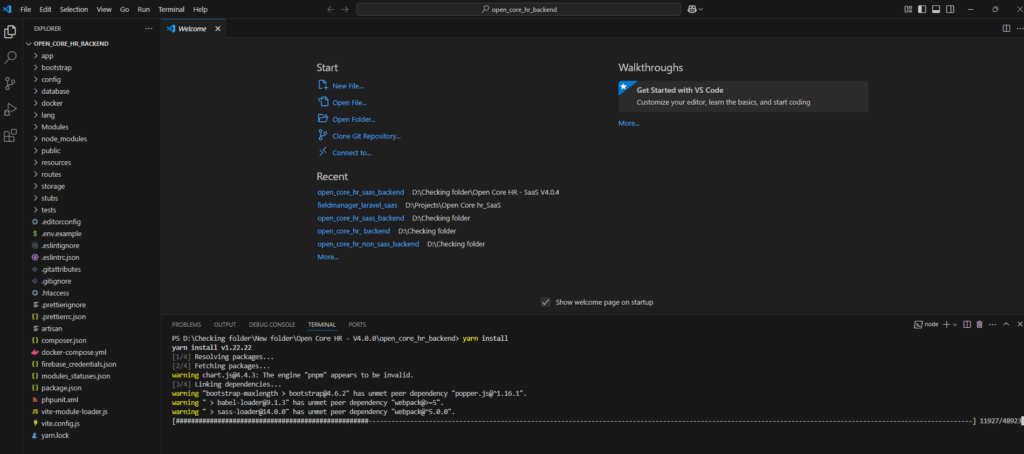Toggle the primary side bar
Screen dimensions: 1024x454
[921, 9]
